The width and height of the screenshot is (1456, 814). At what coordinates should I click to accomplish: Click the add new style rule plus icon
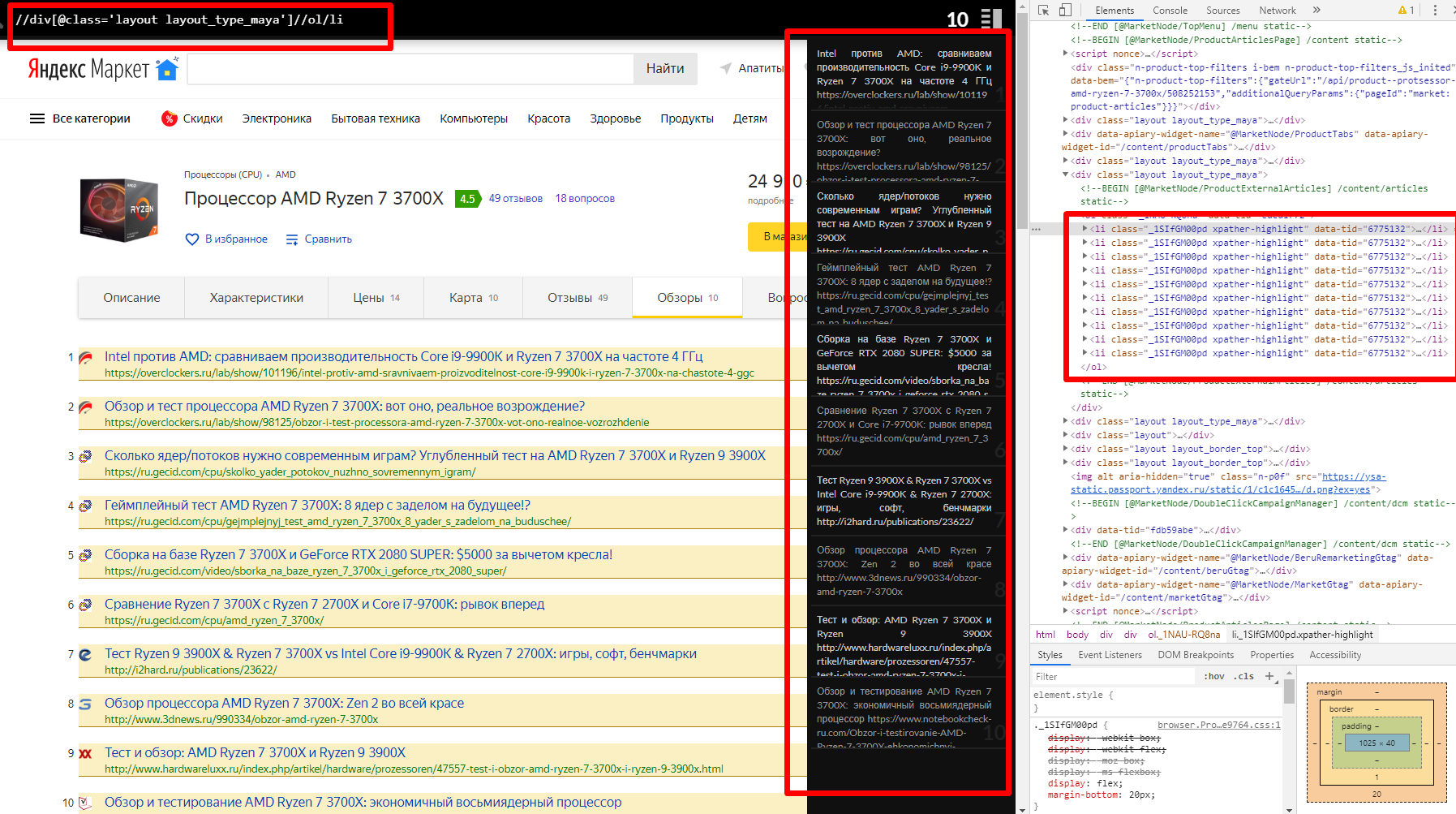pyautogui.click(x=1269, y=676)
